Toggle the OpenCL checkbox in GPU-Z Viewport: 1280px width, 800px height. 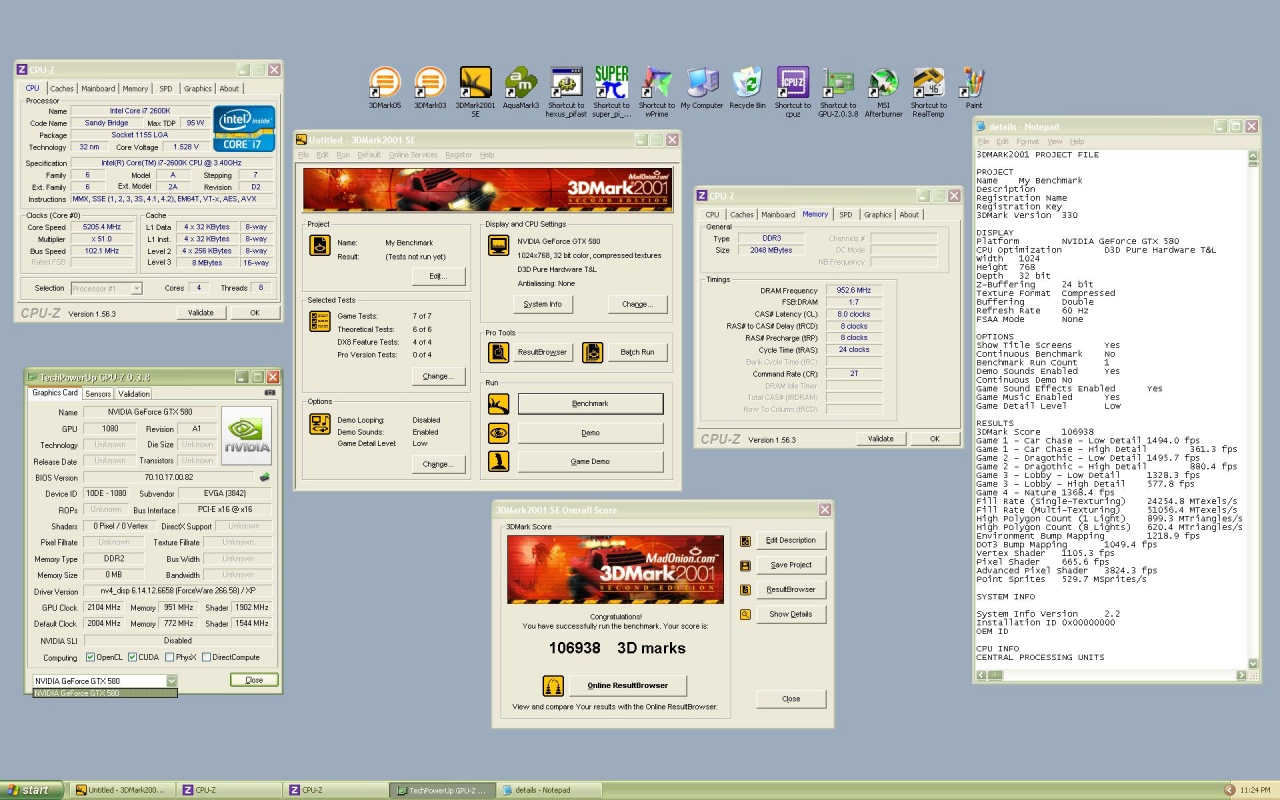point(91,657)
